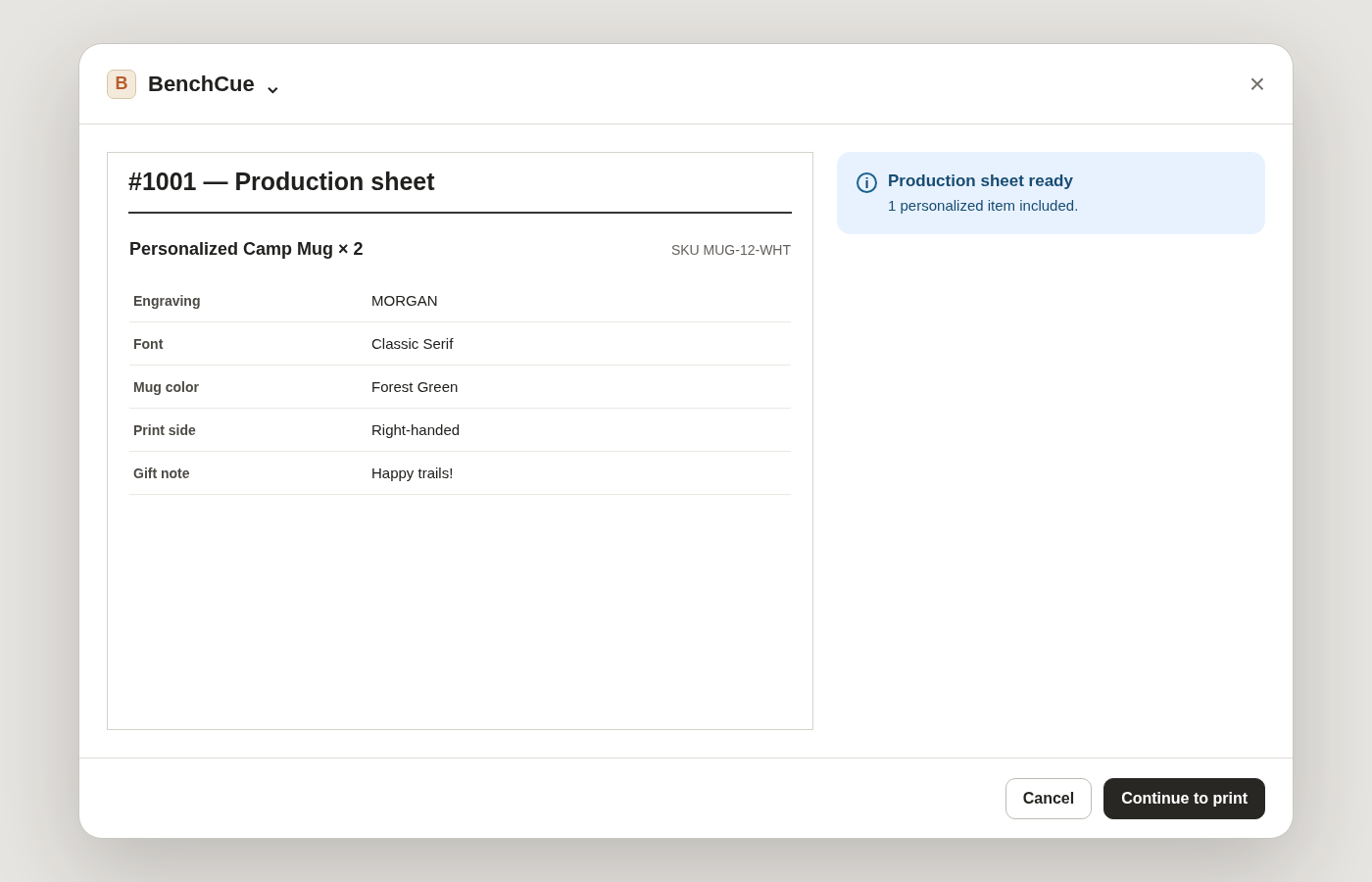
Task: Select the 'Forest Green' value
Action: point(415,387)
